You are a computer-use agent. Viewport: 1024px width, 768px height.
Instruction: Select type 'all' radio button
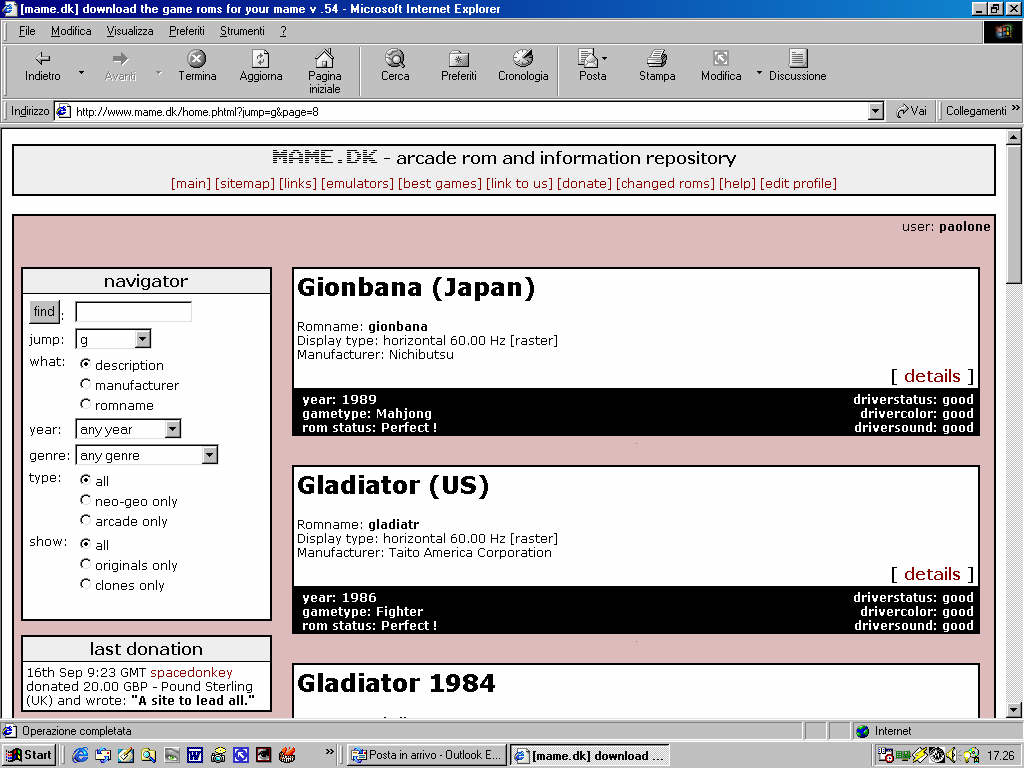click(86, 480)
